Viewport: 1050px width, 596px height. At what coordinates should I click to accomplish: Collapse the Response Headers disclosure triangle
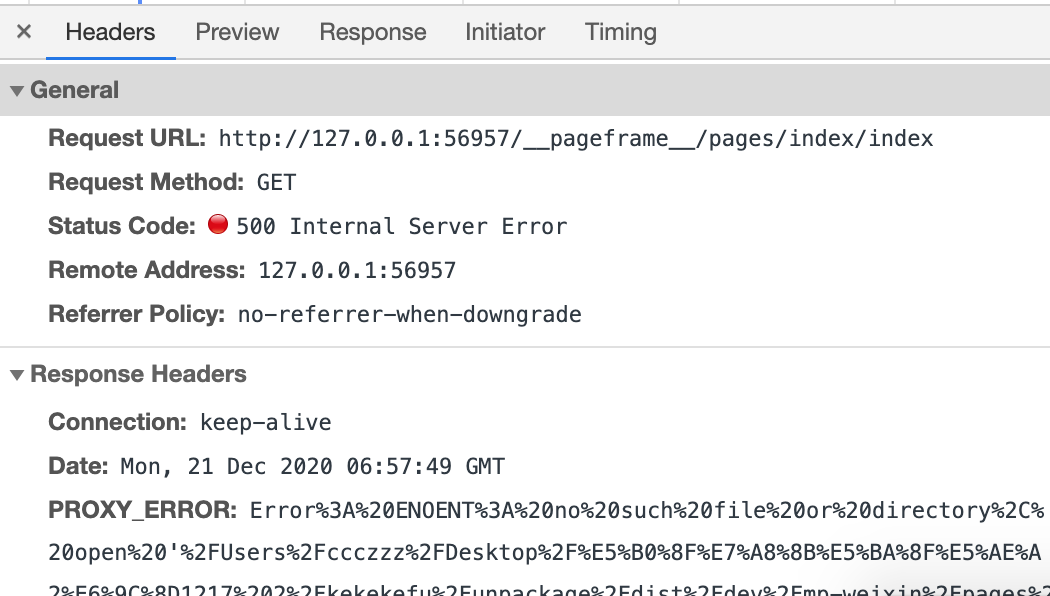(x=17, y=374)
